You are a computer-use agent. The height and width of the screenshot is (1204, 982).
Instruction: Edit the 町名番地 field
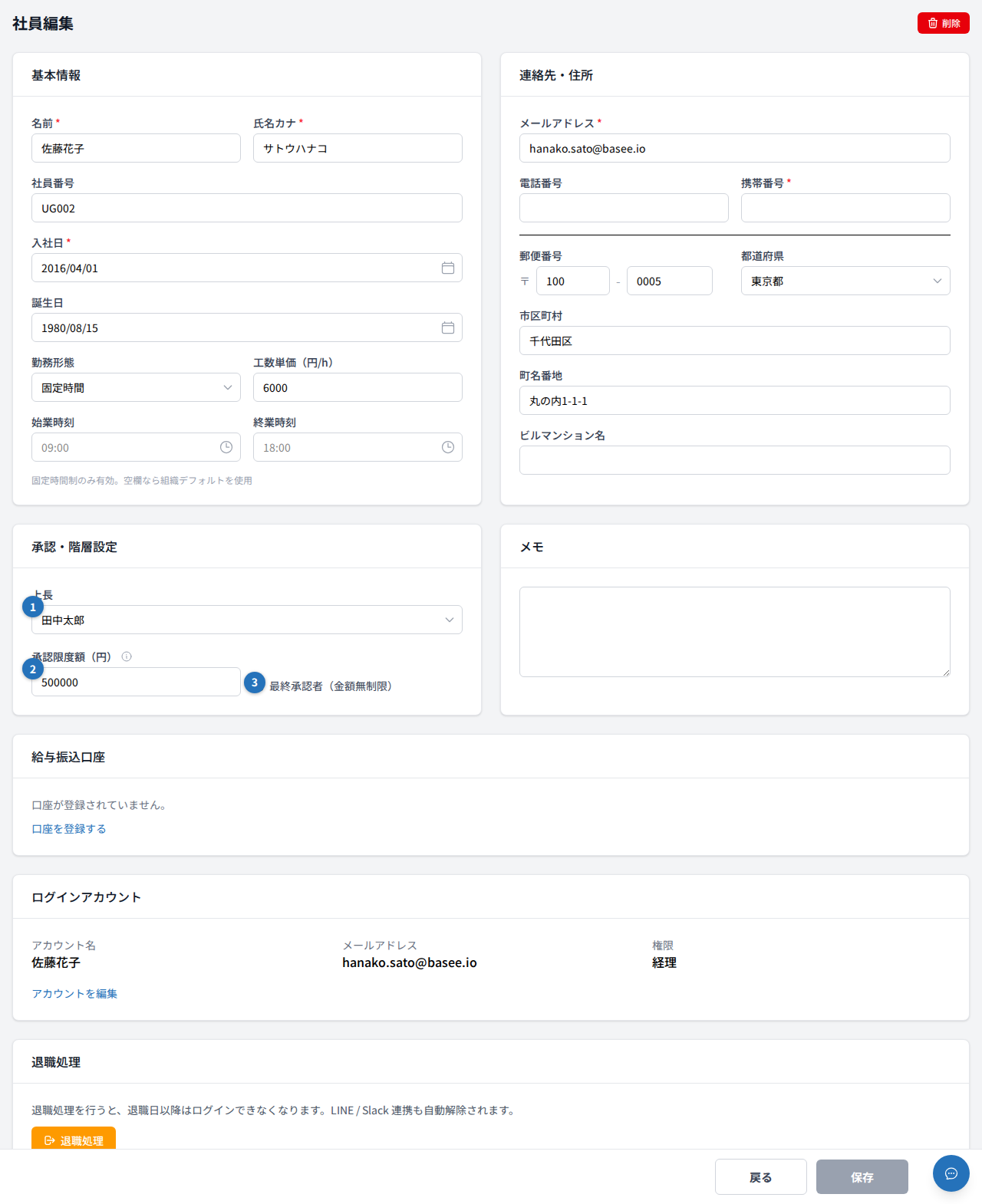(735, 400)
